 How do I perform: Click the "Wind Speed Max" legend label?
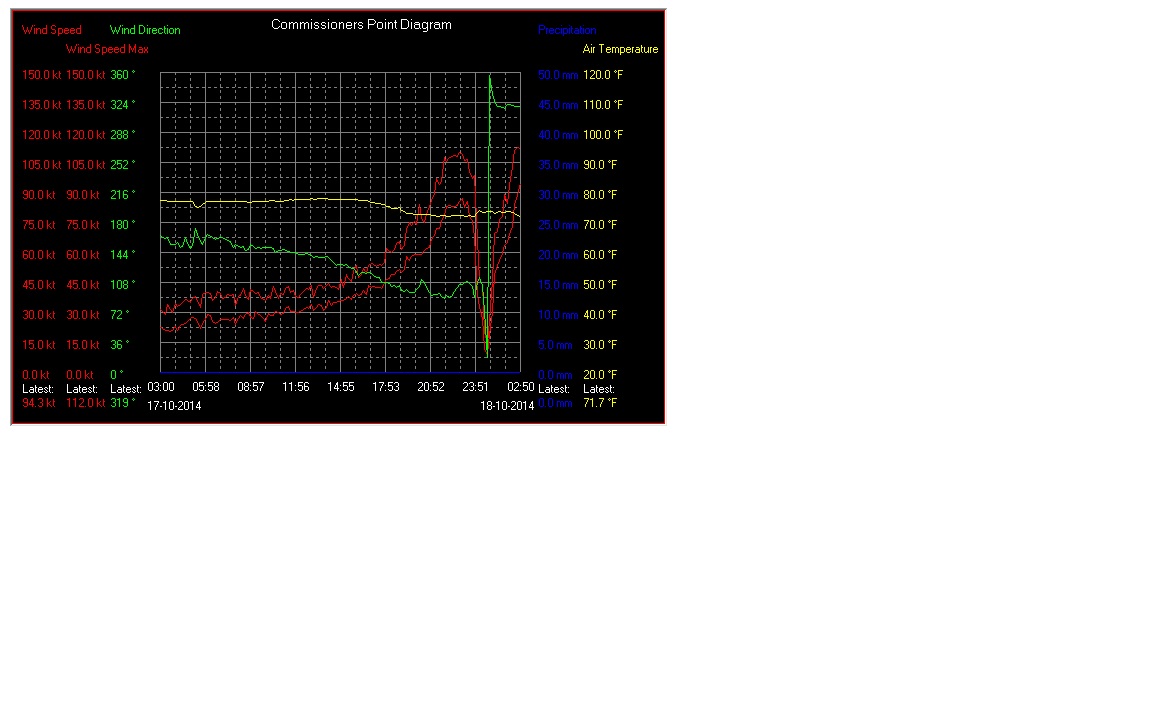pyautogui.click(x=107, y=49)
